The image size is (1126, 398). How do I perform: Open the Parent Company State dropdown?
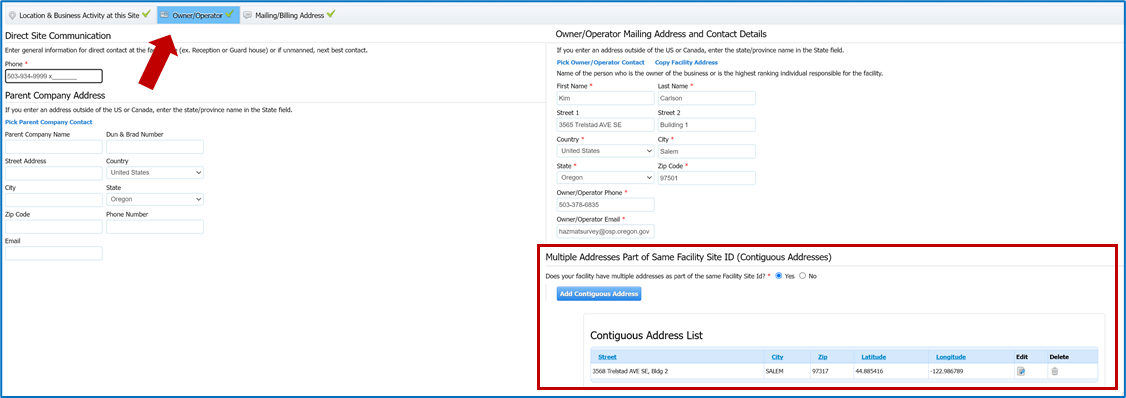point(154,200)
